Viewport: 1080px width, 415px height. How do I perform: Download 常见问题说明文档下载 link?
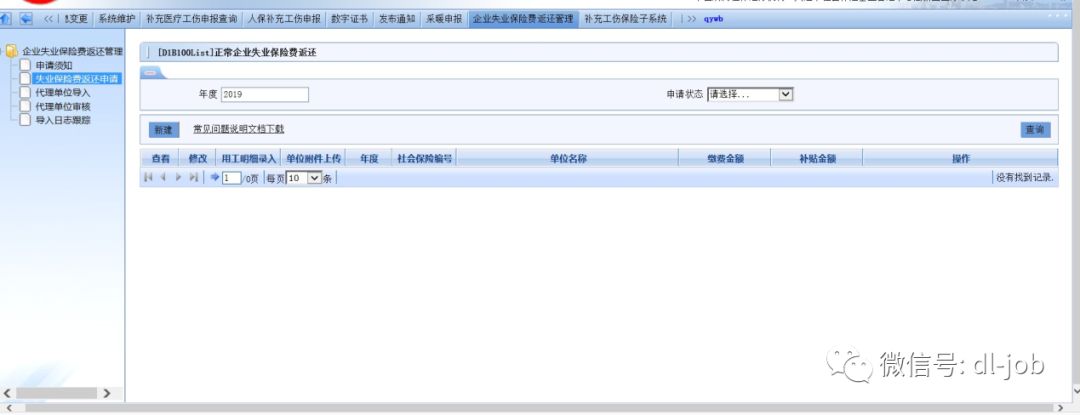(238, 129)
